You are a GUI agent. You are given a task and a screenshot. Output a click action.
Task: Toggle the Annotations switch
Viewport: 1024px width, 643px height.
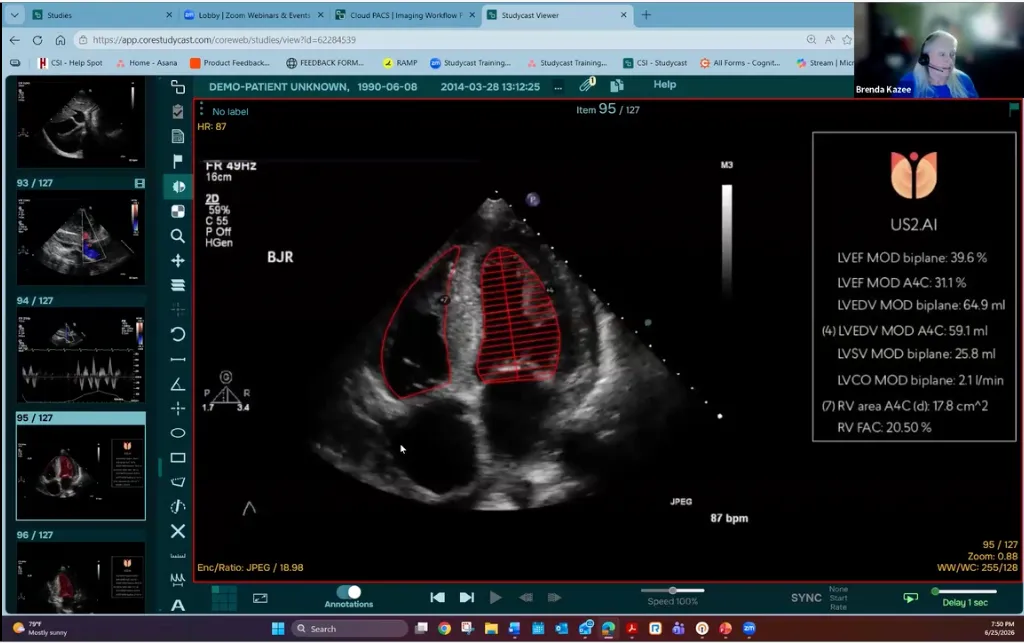349,591
